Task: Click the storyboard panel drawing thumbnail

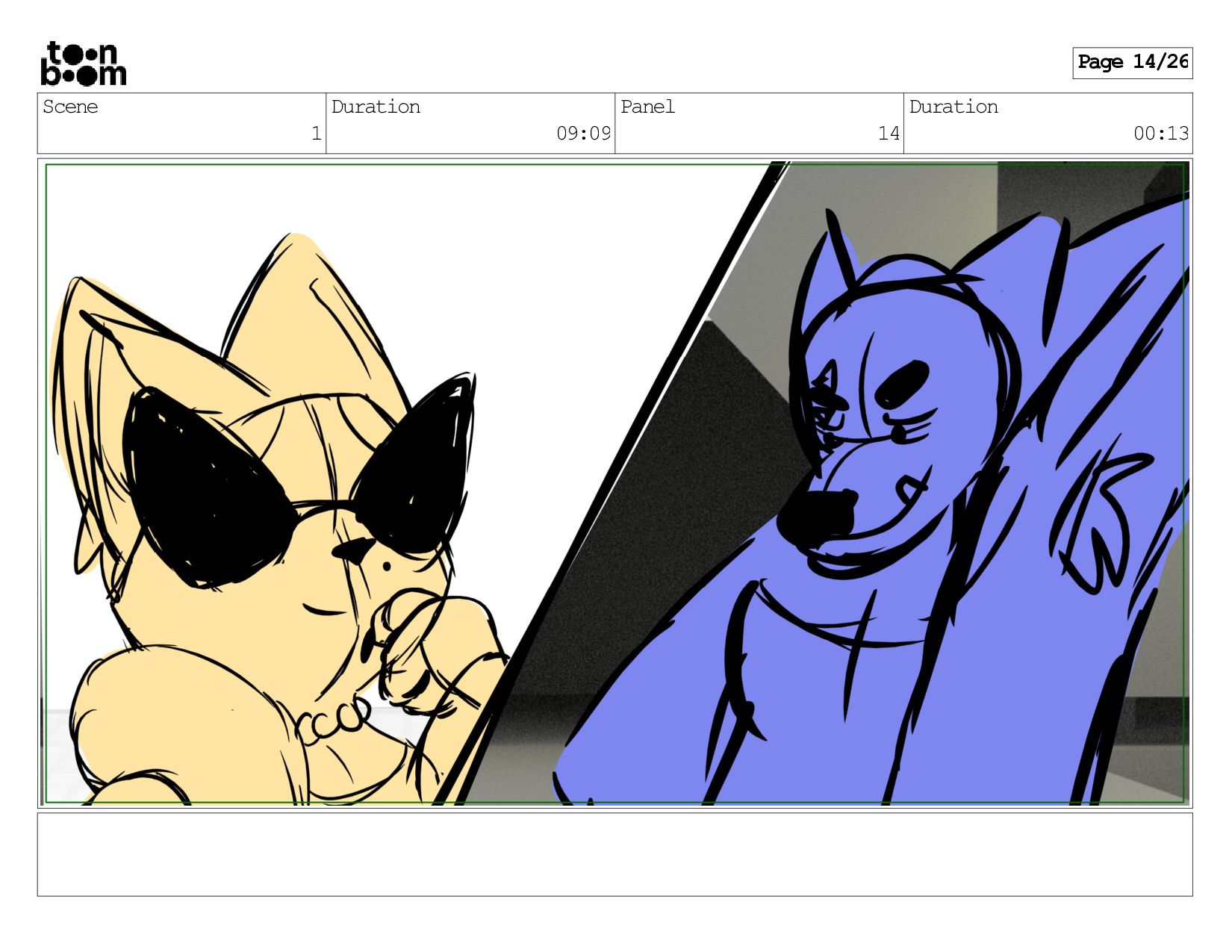Action: point(615,483)
